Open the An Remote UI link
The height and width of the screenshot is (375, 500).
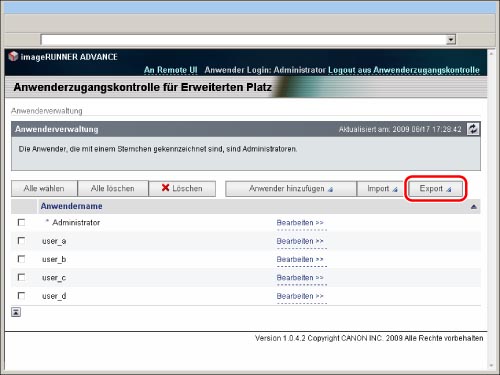[x=171, y=70]
